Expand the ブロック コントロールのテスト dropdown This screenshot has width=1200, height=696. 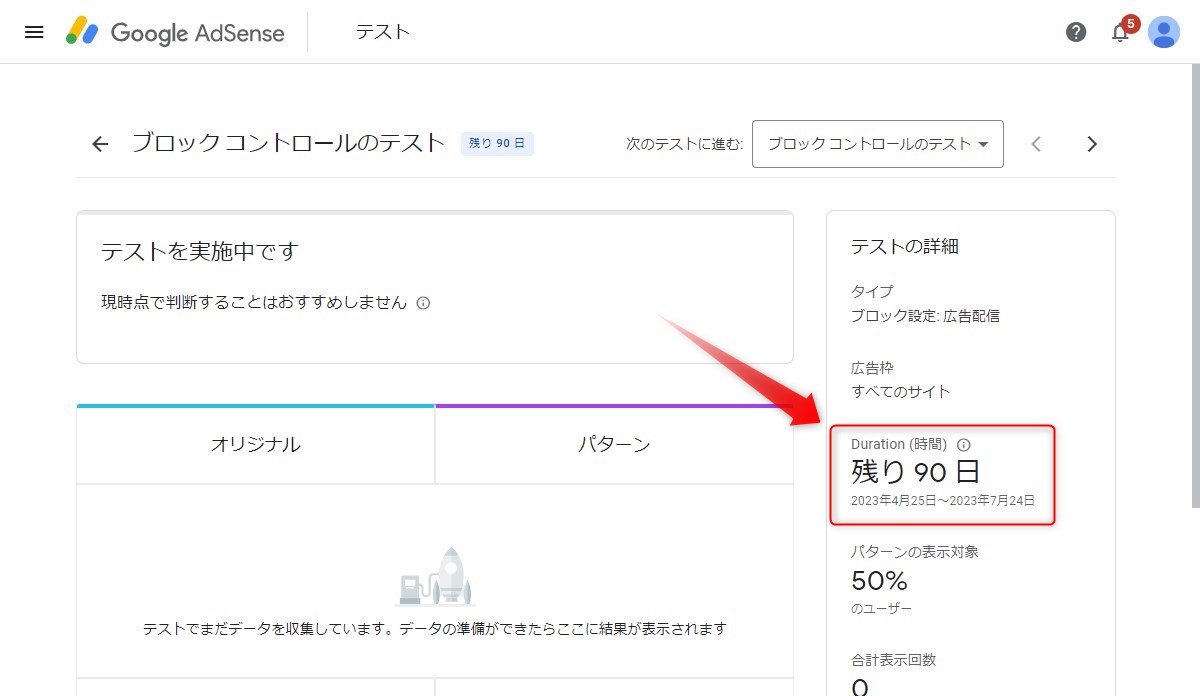(x=877, y=144)
